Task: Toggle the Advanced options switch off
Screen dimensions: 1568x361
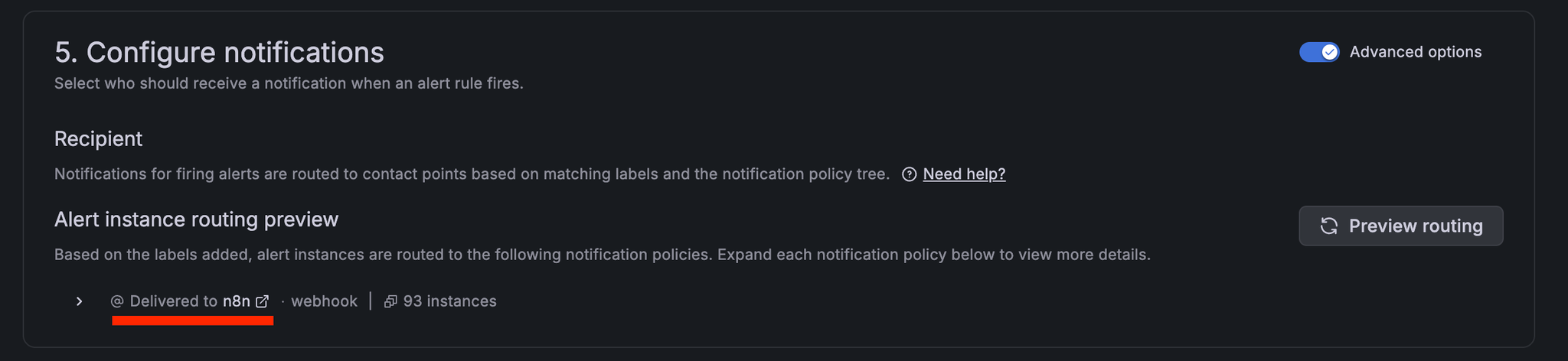Action: (x=1319, y=52)
